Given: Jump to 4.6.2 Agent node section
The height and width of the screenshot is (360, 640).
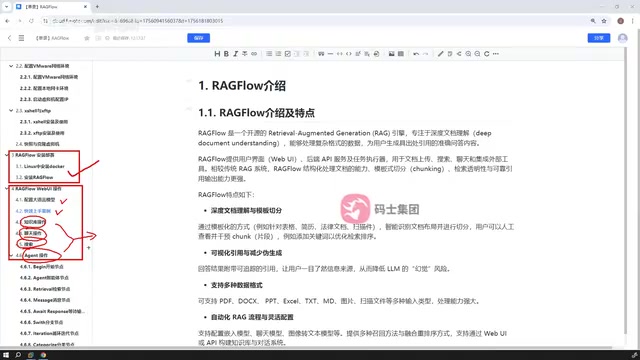Looking at the screenshot, I should coord(44,278).
